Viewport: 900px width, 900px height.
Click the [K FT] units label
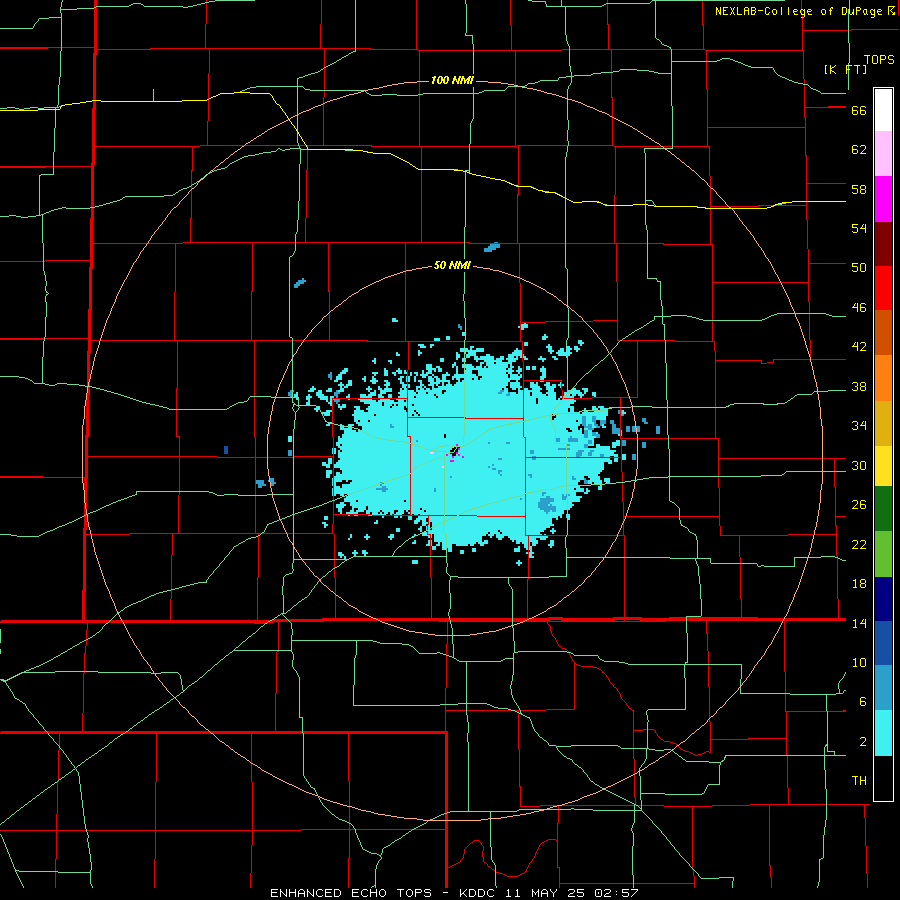pos(845,69)
